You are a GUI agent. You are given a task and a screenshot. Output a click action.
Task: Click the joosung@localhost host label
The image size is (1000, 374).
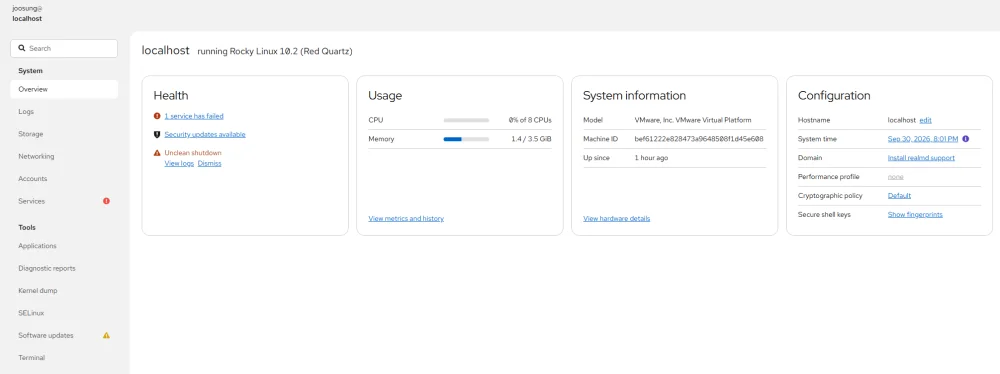[27, 13]
